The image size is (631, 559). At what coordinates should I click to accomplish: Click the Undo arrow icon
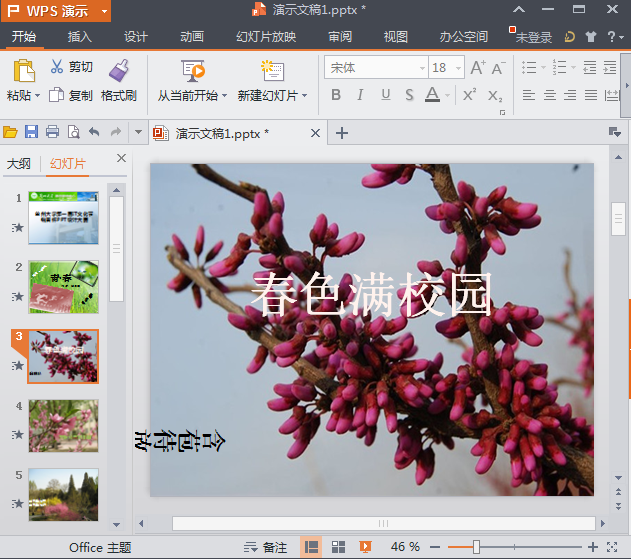[94, 132]
